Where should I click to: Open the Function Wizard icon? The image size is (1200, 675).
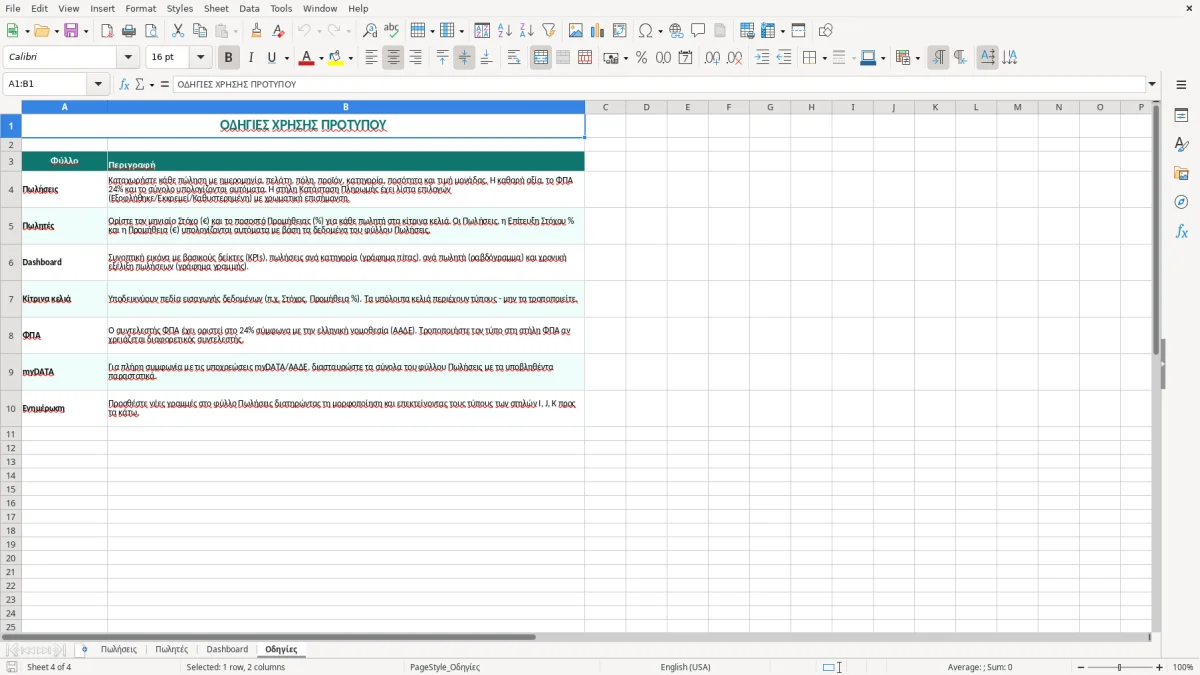[x=125, y=84]
